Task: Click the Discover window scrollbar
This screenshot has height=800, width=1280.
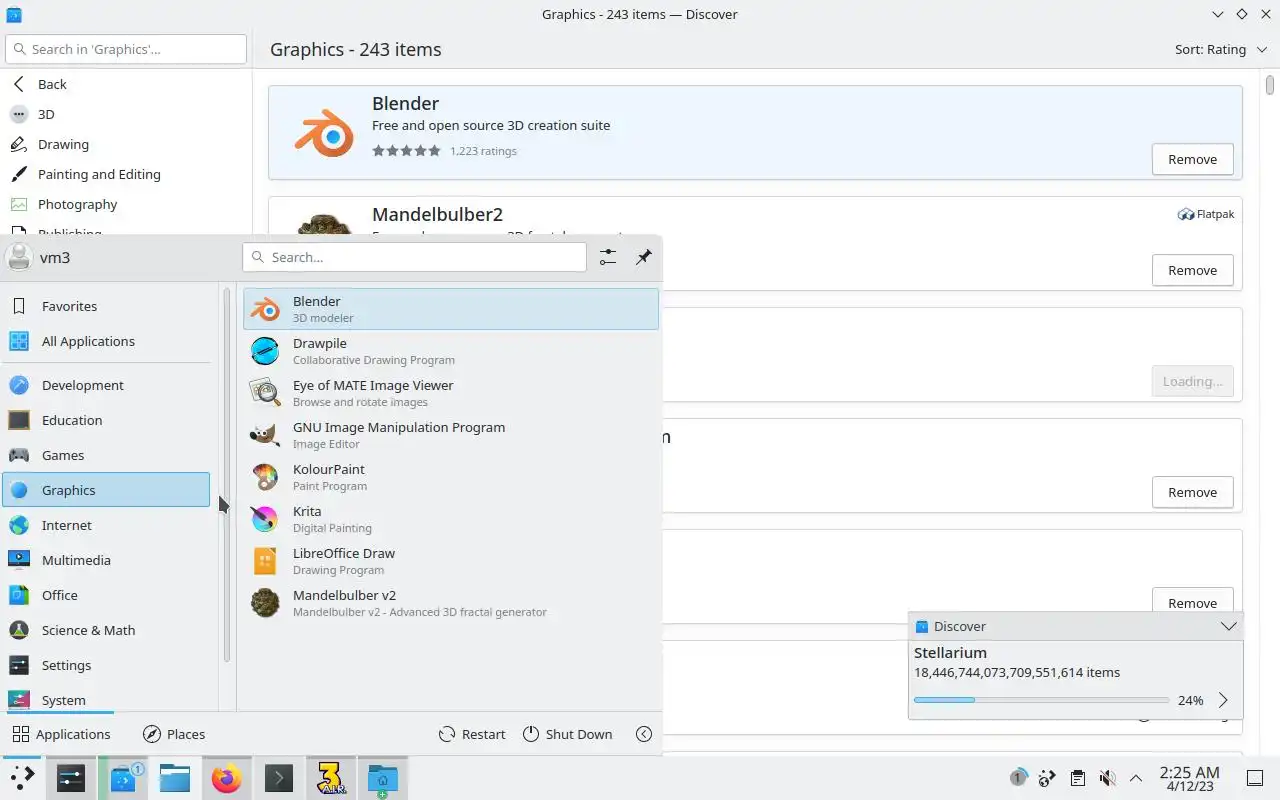Action: 1271,84
